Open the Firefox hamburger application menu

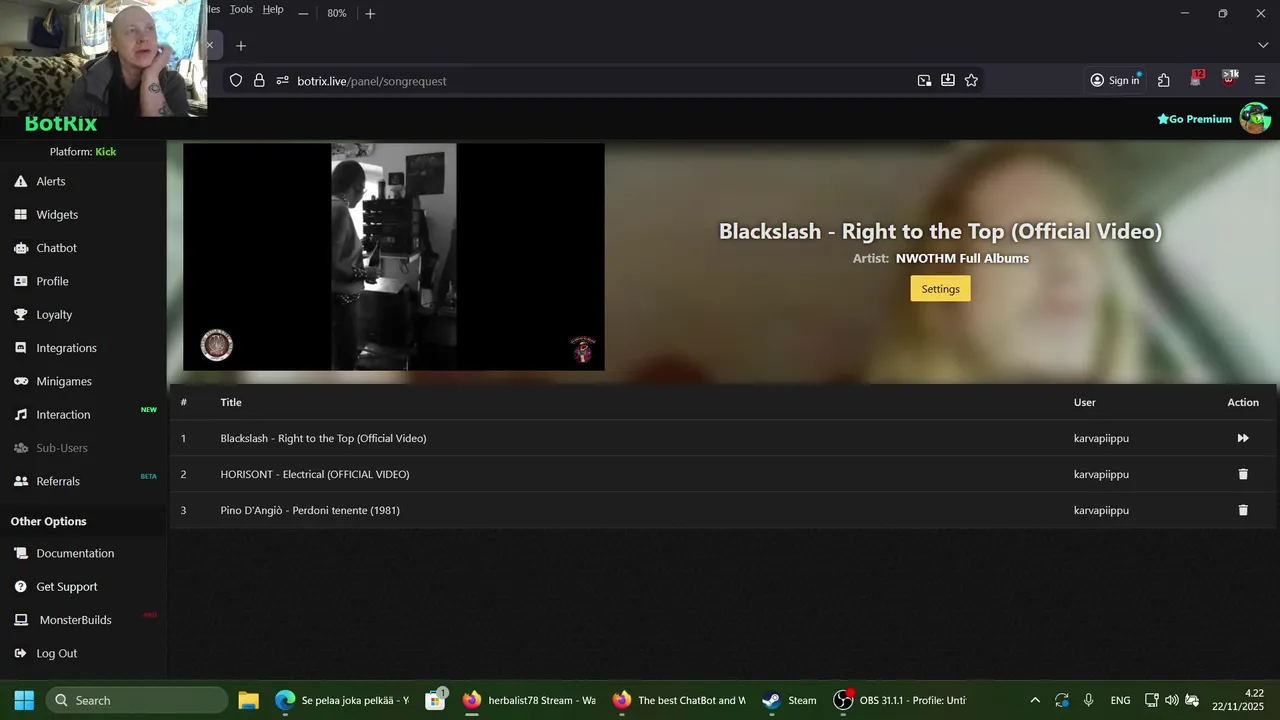pos(1260,81)
